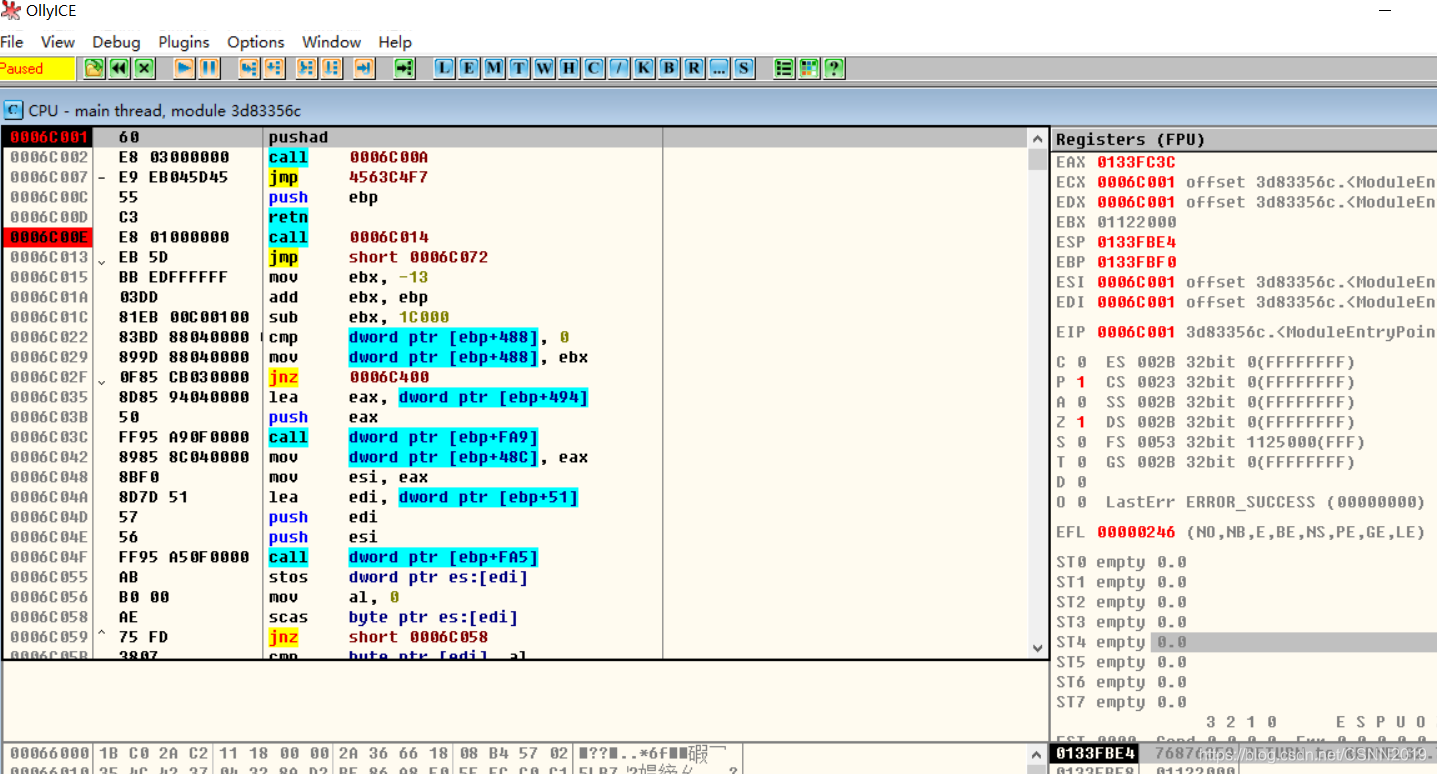The width and height of the screenshot is (1437, 774).
Task: Click the Trace over toolbar icon
Action: [332, 68]
